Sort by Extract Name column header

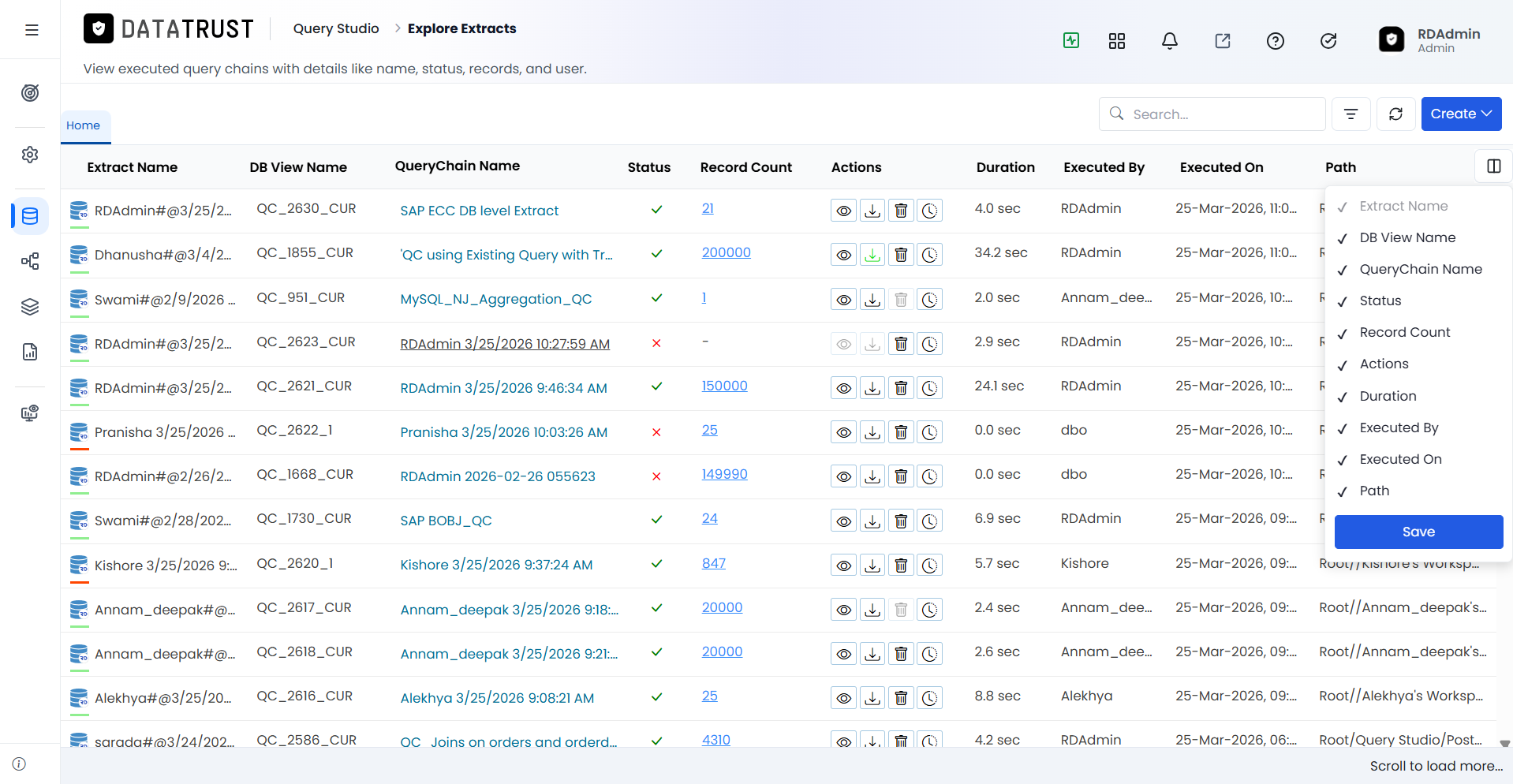133,167
